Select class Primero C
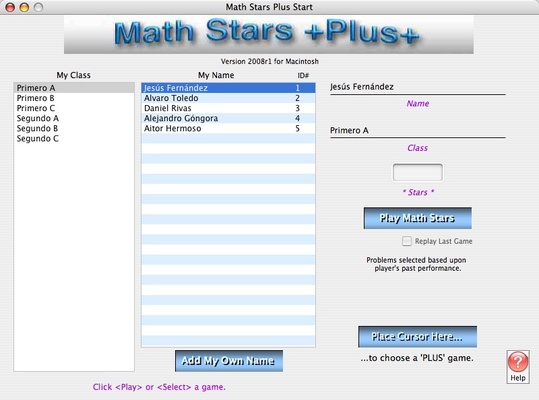The height and width of the screenshot is (400, 539). click(74, 108)
